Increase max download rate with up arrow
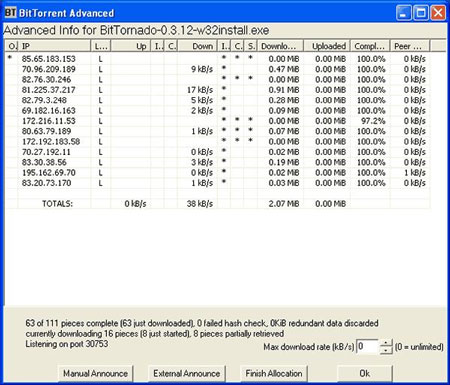 (x=386, y=343)
